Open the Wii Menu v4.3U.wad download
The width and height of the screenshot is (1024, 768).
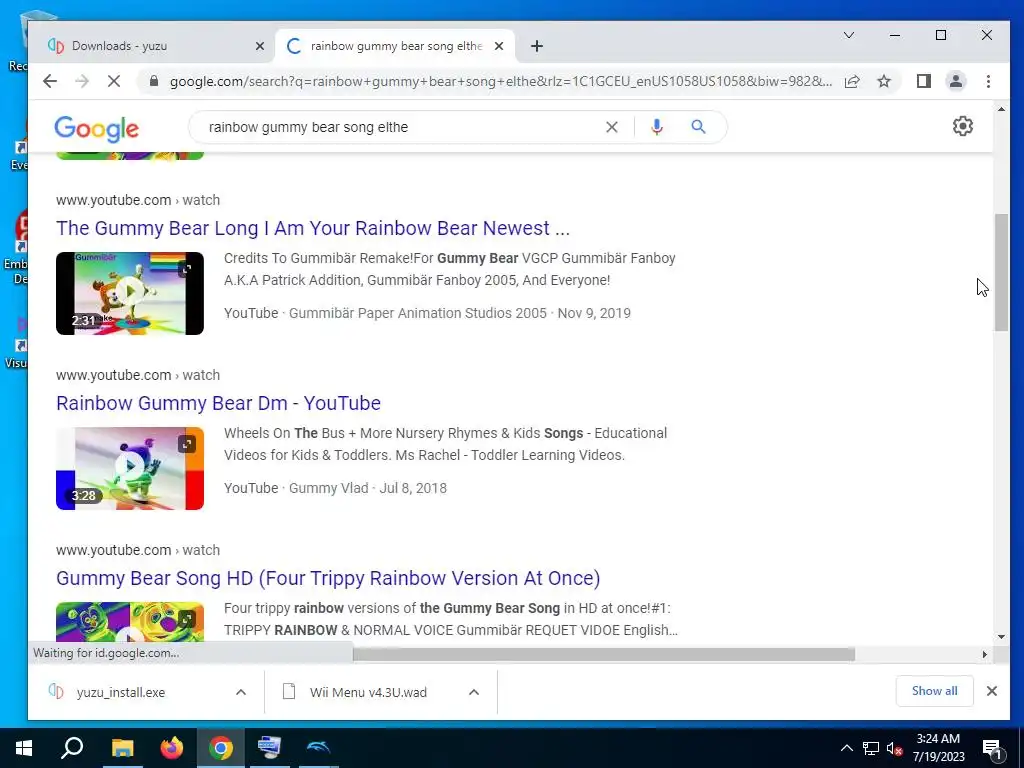click(x=368, y=692)
